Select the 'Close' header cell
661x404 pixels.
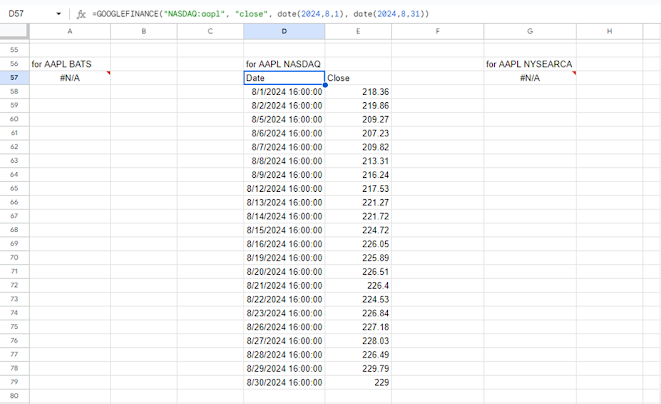point(358,78)
